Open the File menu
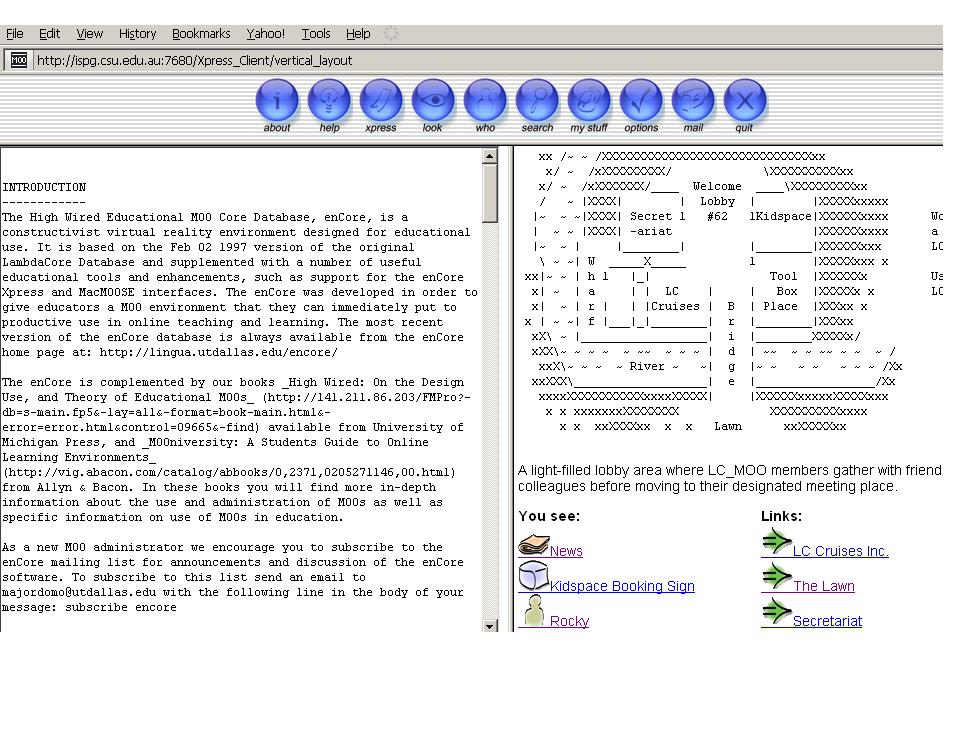Screen dimensions: 954x741 tap(15, 34)
